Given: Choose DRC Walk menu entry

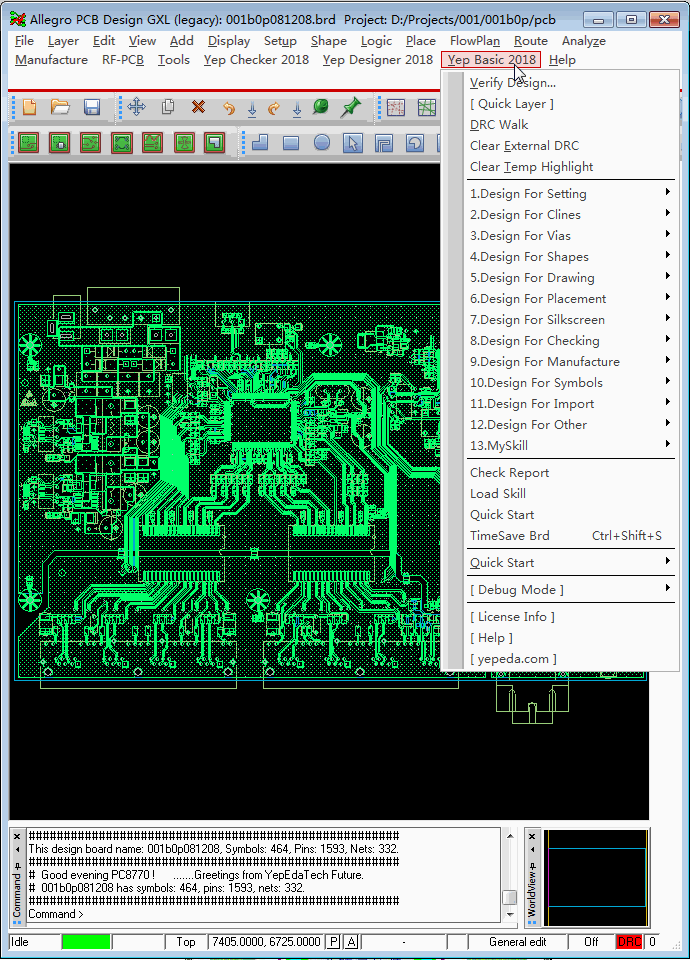Looking at the screenshot, I should (x=571, y=125).
